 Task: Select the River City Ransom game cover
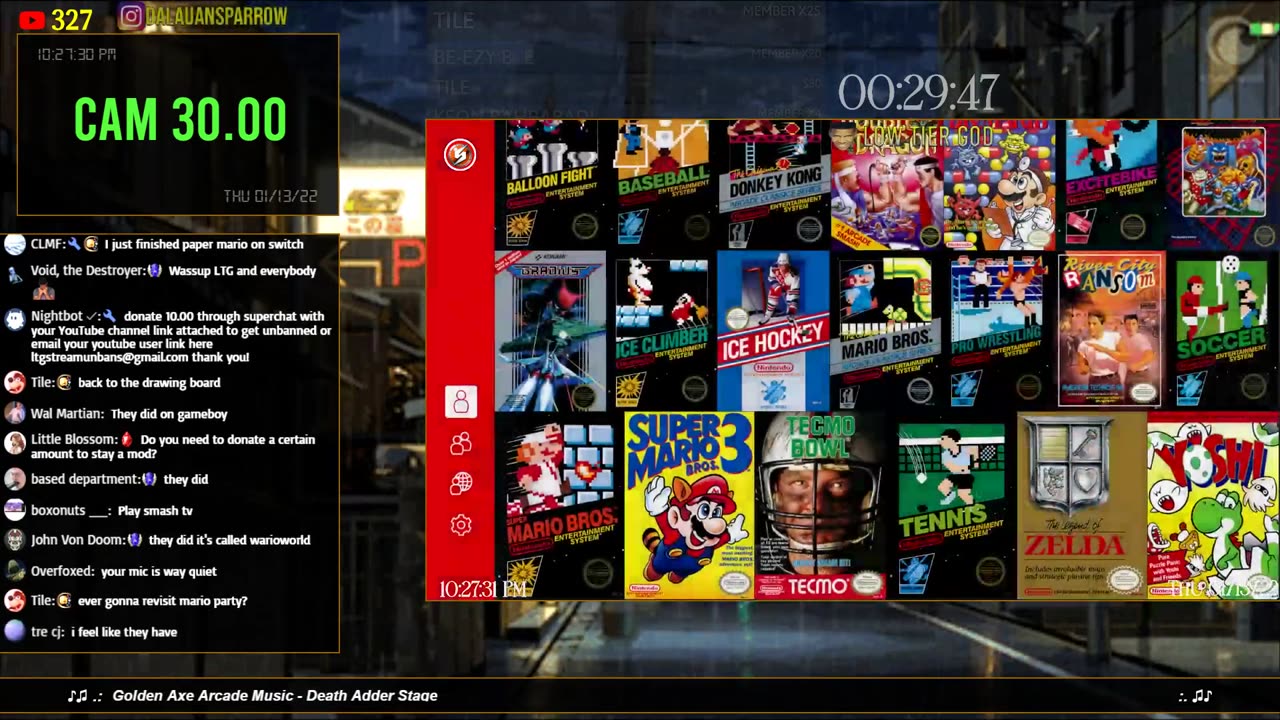pyautogui.click(x=1111, y=330)
